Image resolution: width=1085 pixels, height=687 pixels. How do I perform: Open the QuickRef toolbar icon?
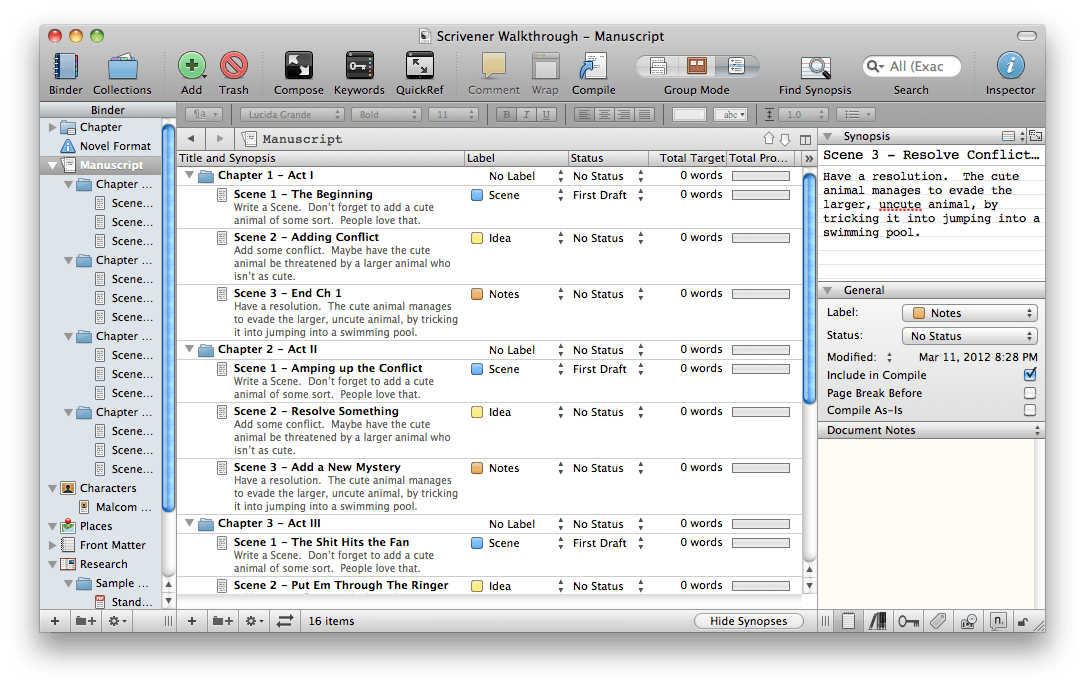(x=419, y=66)
